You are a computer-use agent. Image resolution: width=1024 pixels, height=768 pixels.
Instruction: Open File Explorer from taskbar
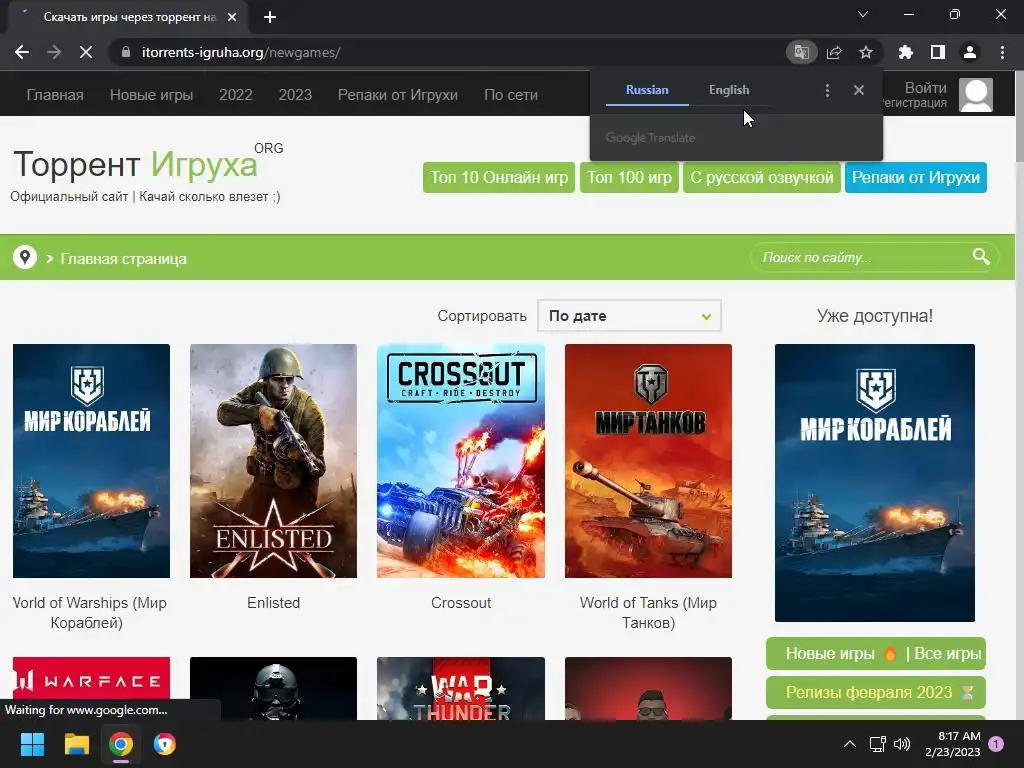[x=76, y=744]
